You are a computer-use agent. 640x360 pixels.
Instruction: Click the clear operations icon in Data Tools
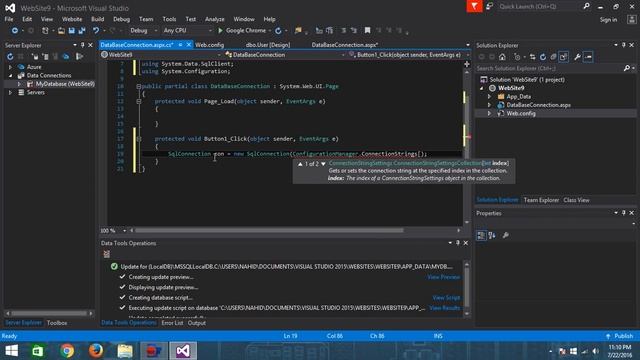(107, 254)
